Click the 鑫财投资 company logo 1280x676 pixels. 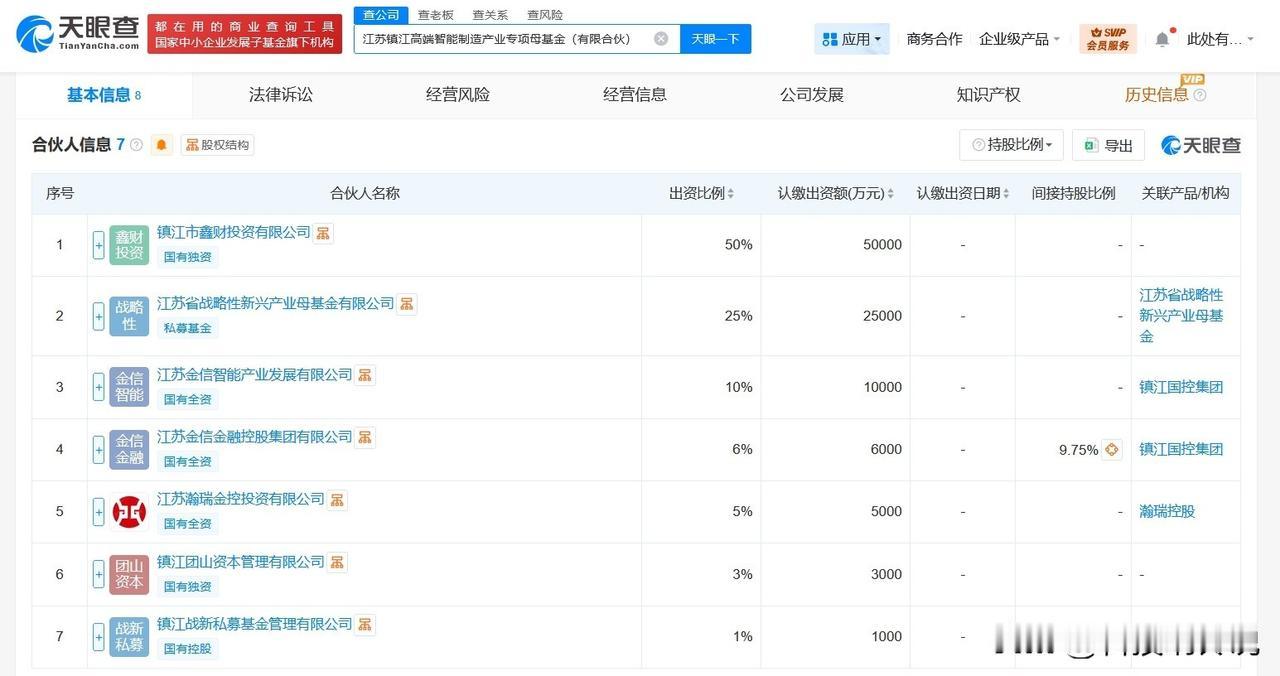[129, 245]
